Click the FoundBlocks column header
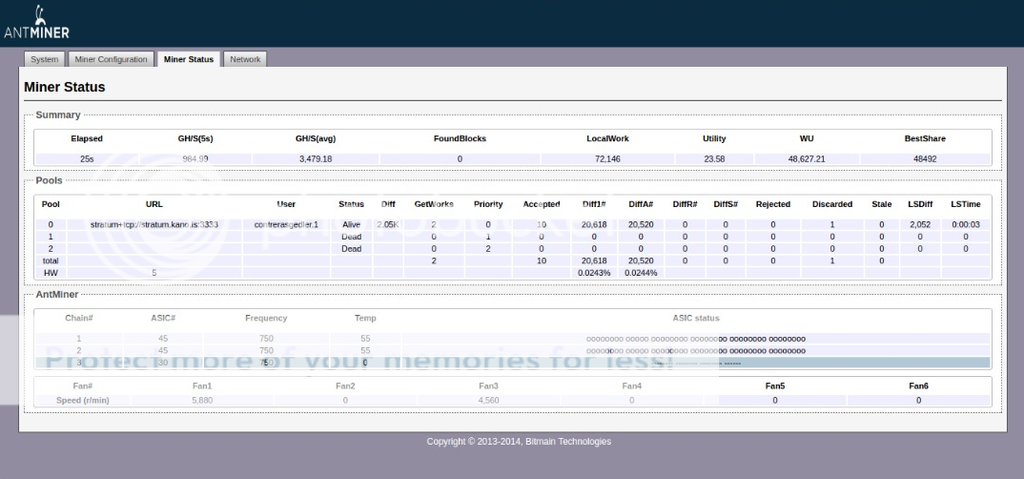 coord(460,139)
